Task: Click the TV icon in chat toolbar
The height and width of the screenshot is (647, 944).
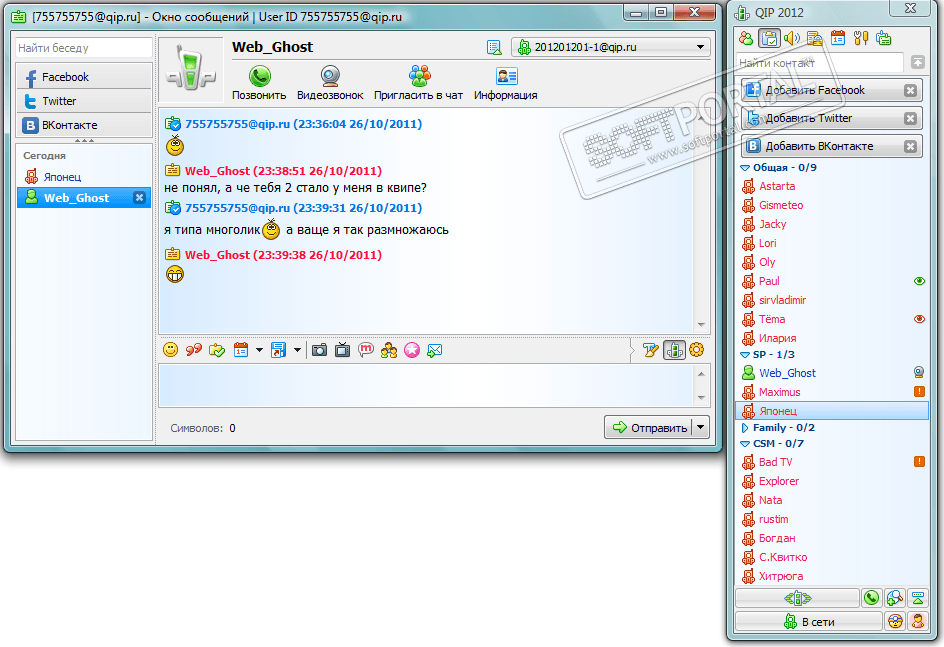Action: click(x=342, y=350)
